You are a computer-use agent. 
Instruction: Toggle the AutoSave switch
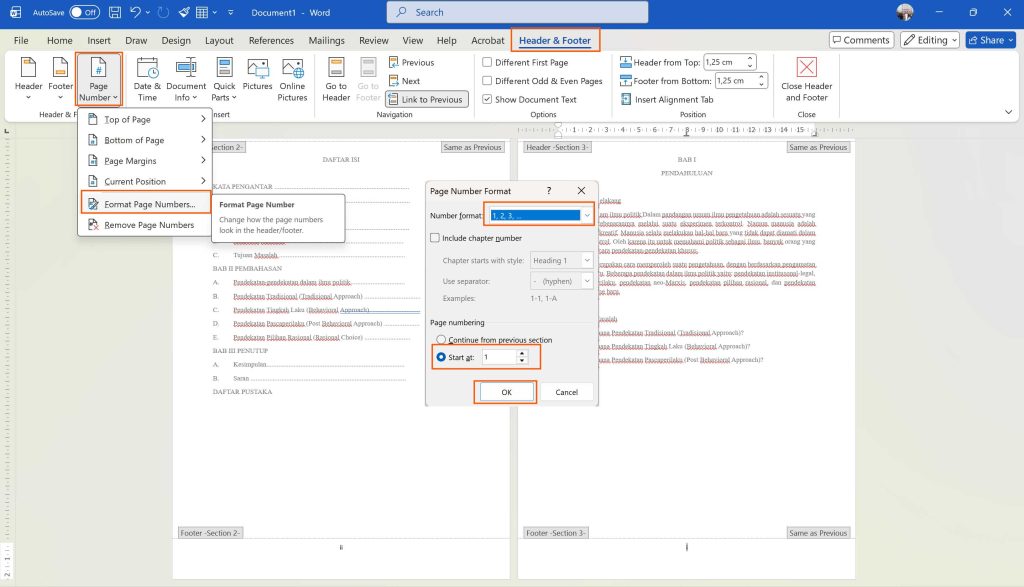click(x=84, y=12)
